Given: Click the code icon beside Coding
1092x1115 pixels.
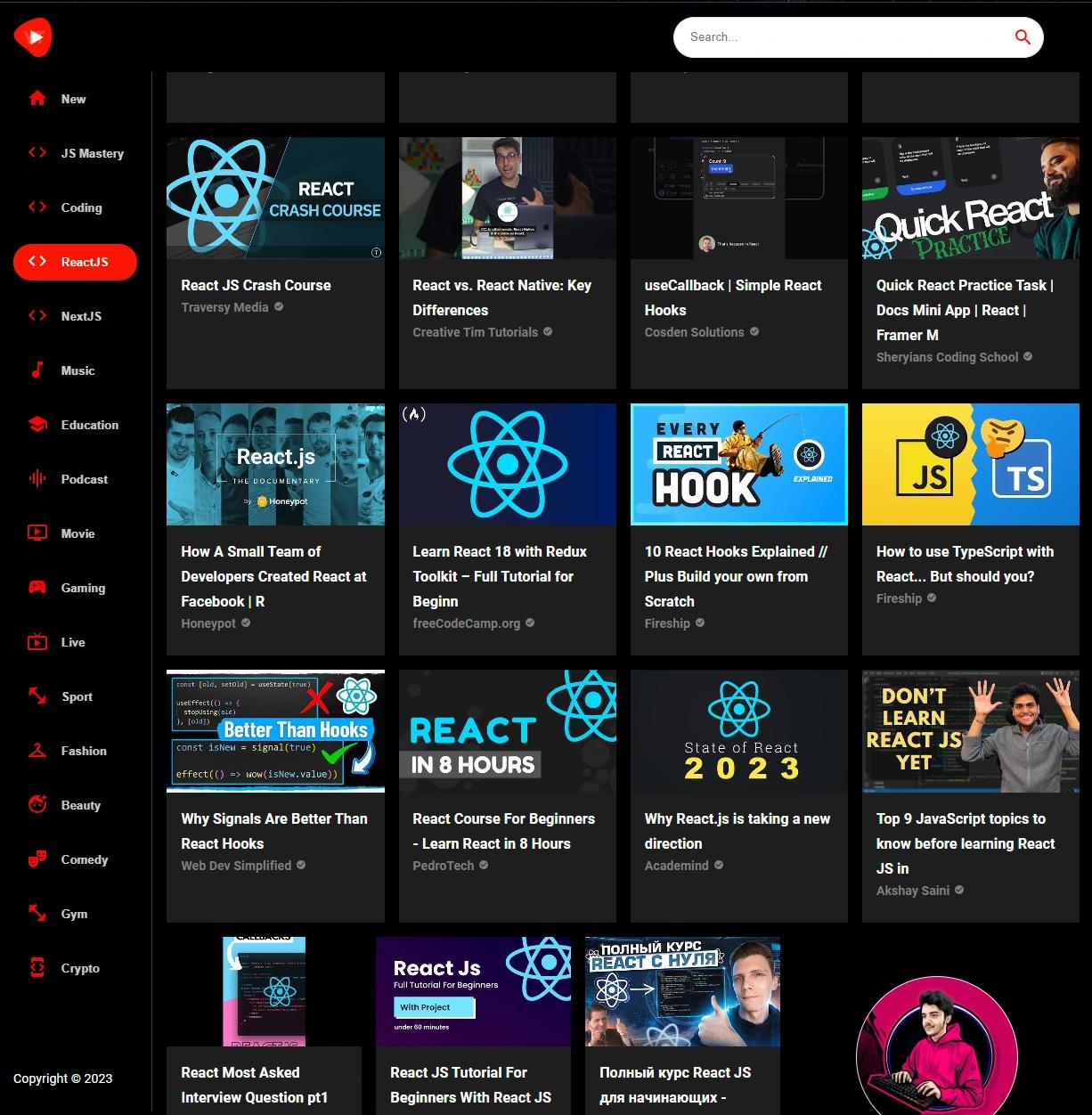Looking at the screenshot, I should coord(37,208).
